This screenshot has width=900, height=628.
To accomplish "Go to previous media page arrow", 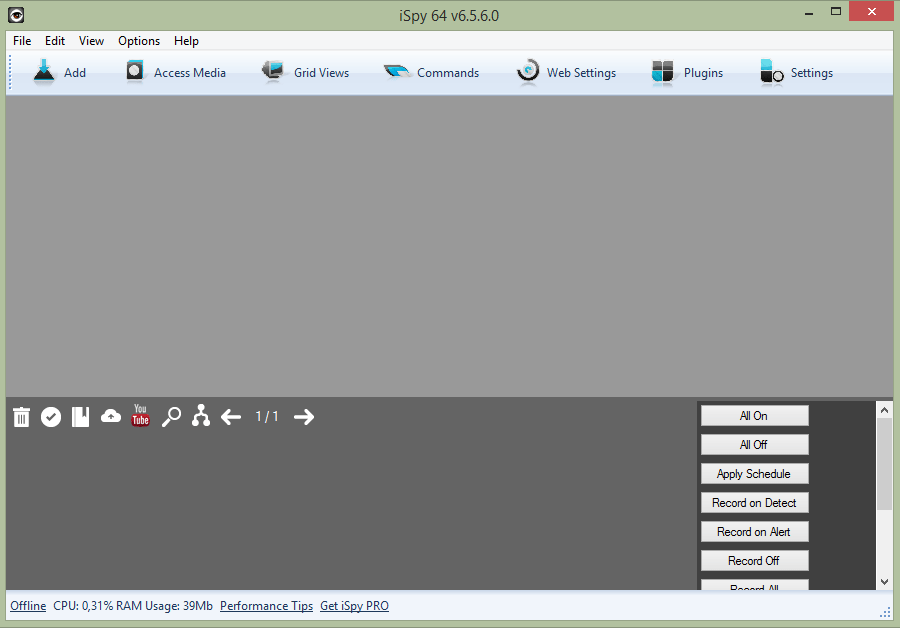I will point(231,417).
